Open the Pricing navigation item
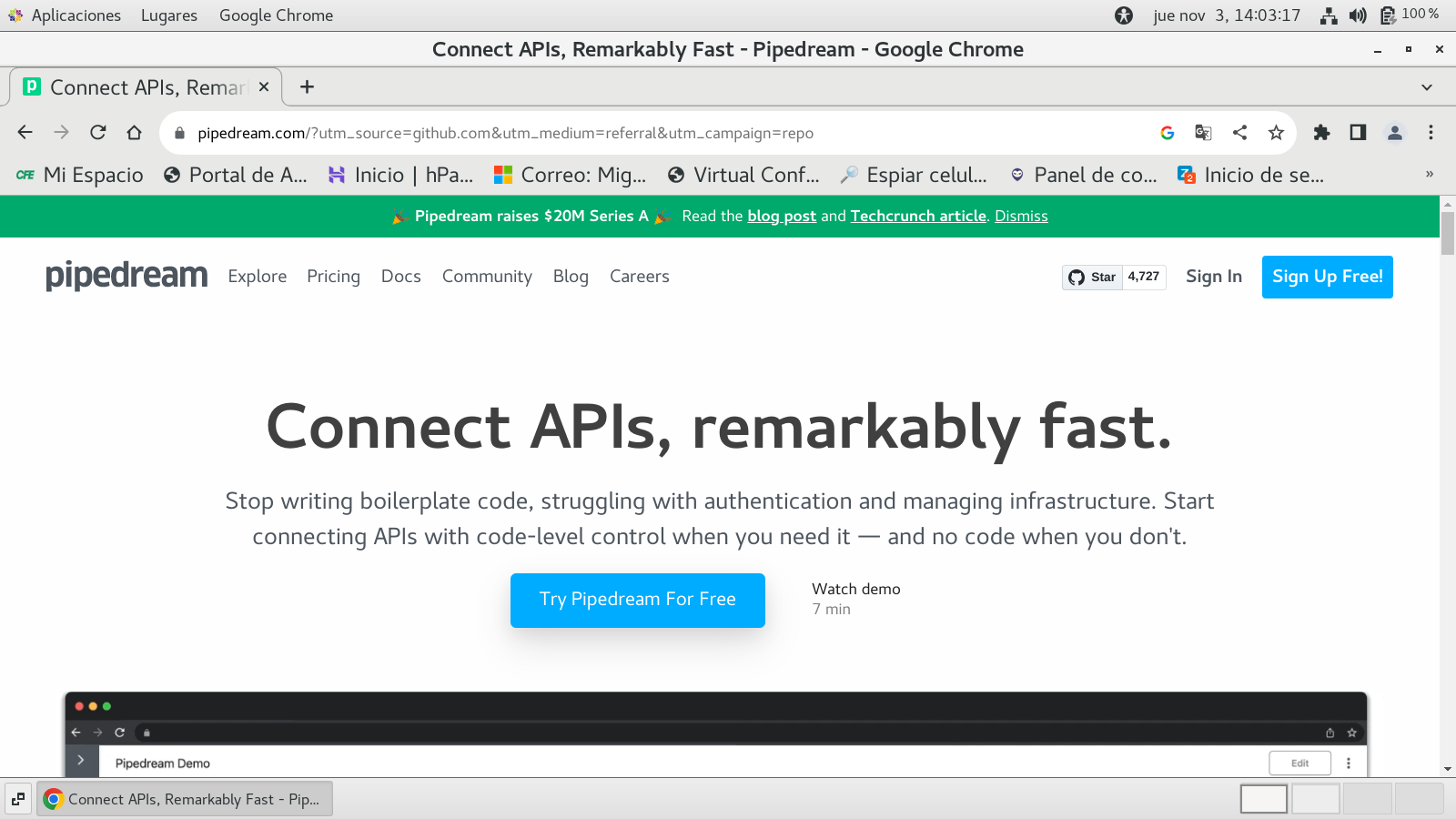Screen dimensions: 1456x819 (x=333, y=277)
